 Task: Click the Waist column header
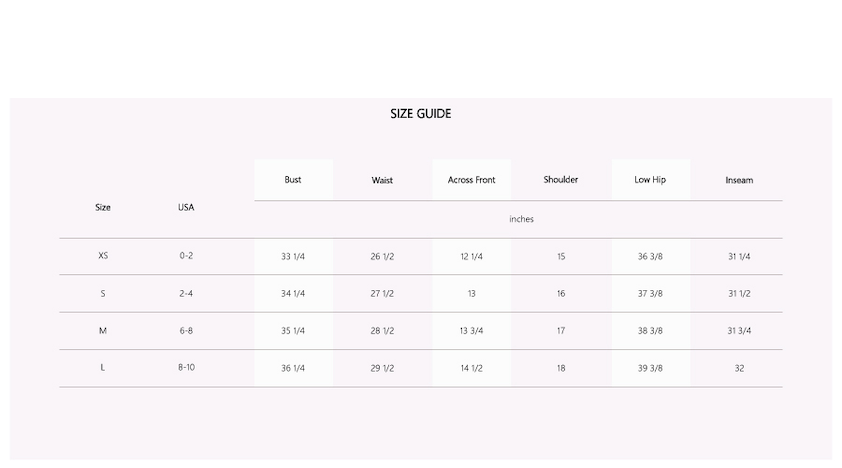tap(382, 181)
